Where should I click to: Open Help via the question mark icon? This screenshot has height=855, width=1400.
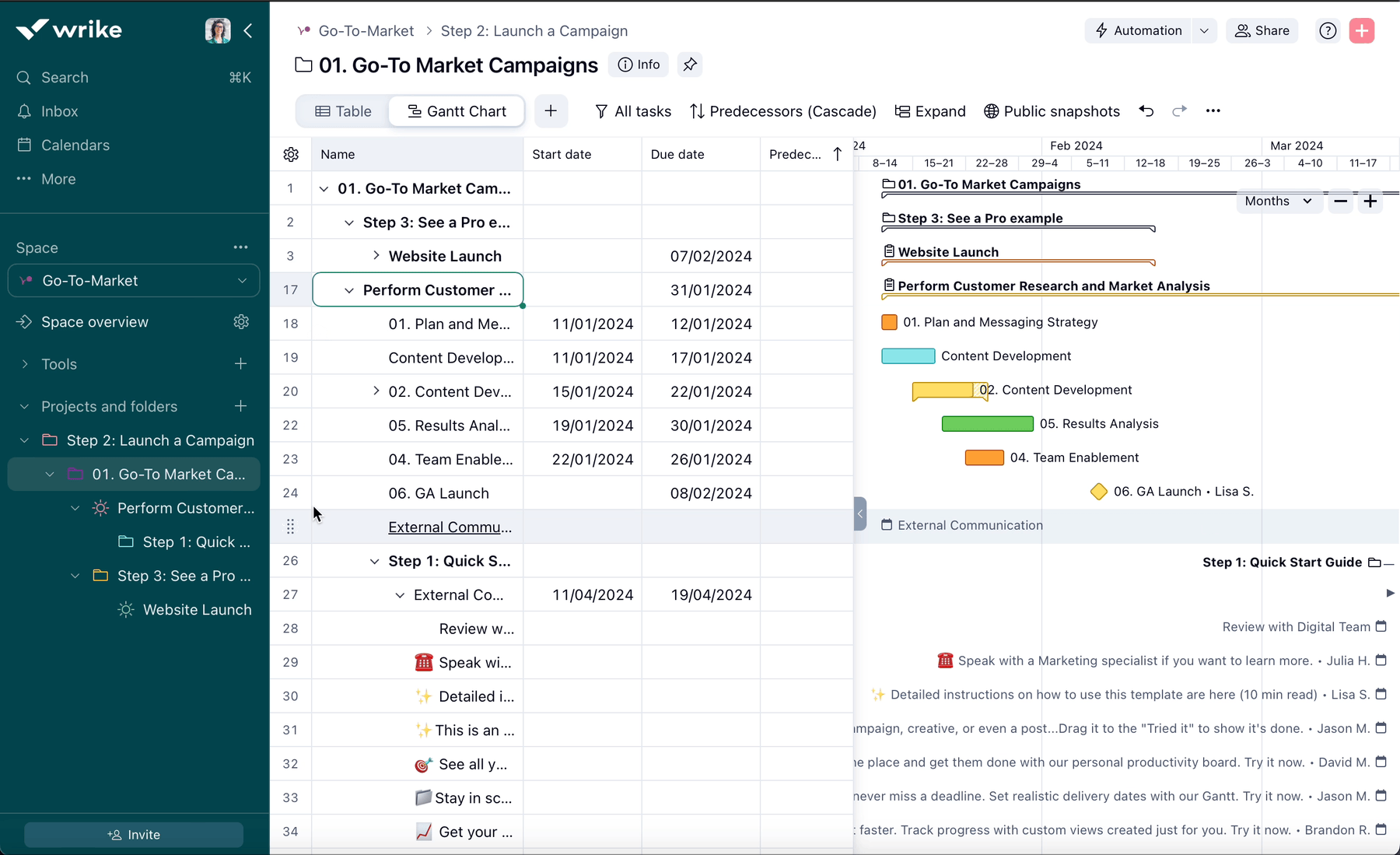pyautogui.click(x=1328, y=30)
